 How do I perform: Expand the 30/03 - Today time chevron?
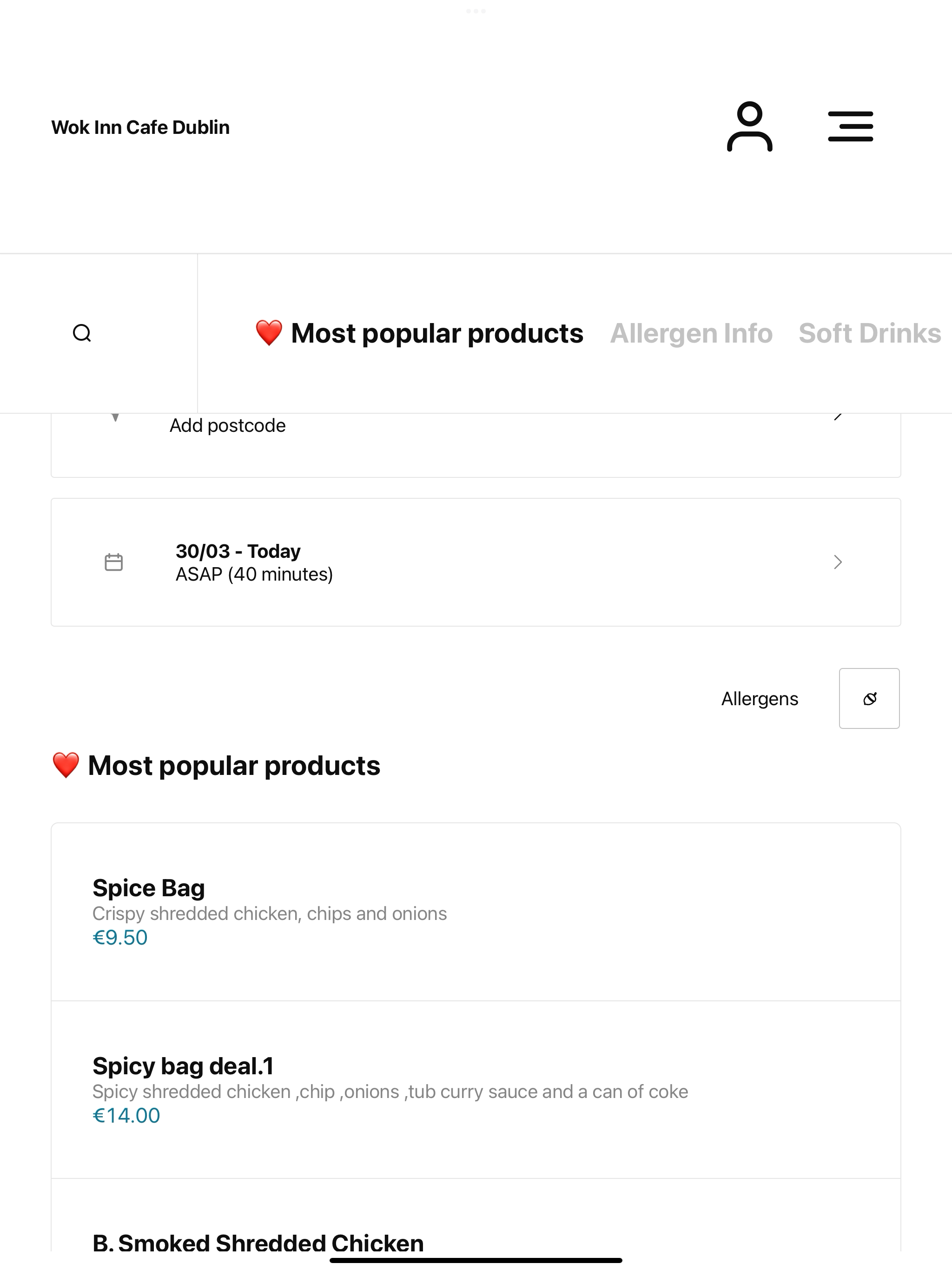point(838,562)
